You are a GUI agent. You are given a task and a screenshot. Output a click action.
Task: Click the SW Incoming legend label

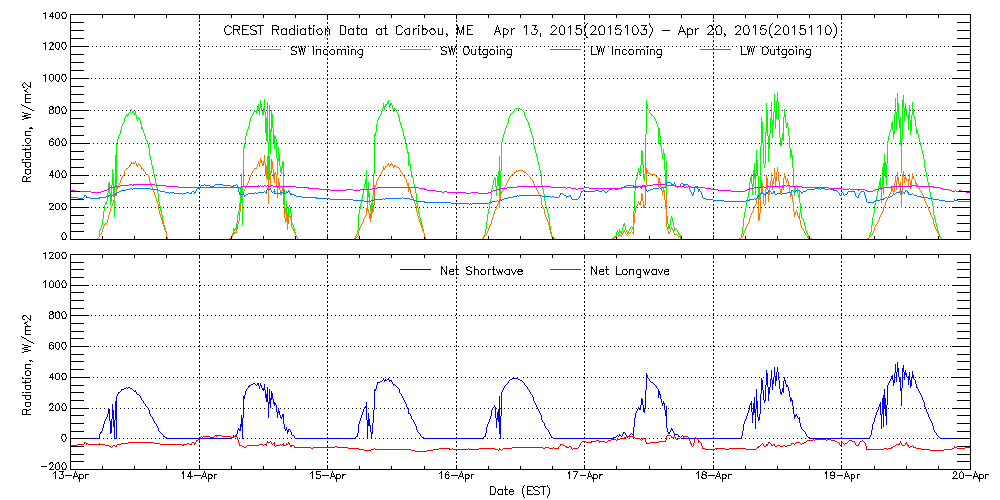(x=324, y=51)
